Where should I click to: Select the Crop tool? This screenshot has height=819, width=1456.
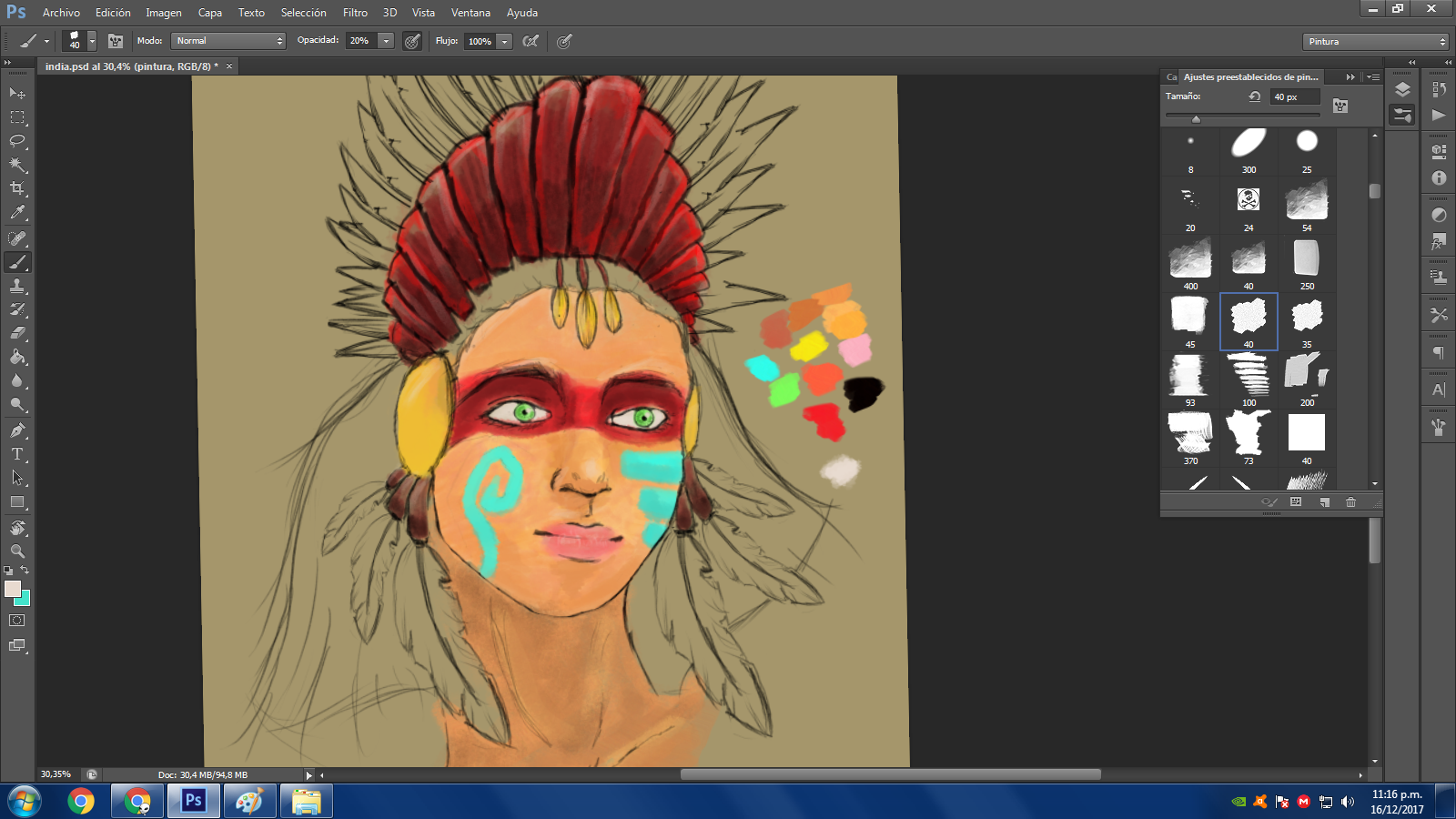(x=17, y=188)
